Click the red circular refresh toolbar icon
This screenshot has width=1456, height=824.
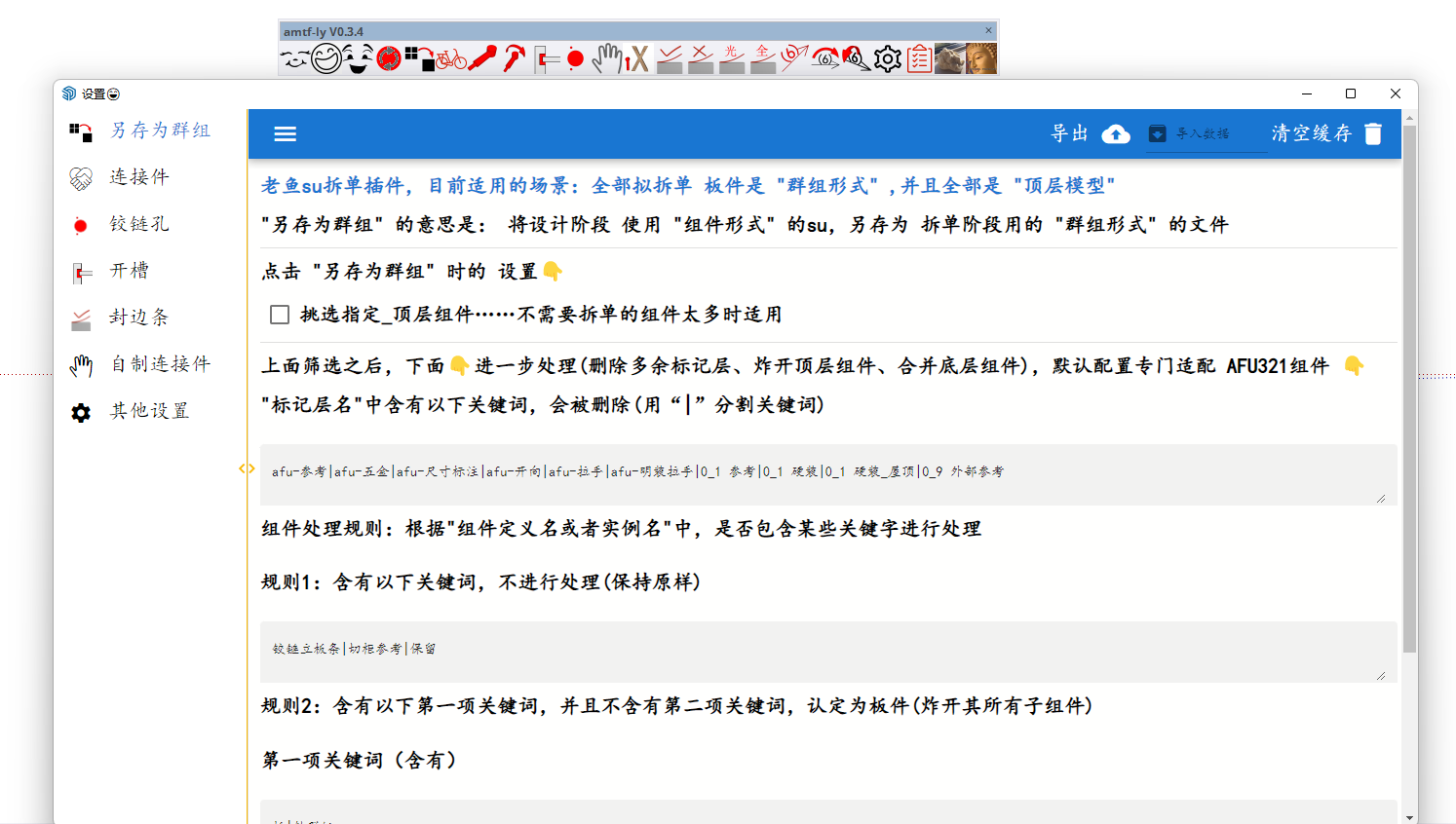click(x=389, y=59)
